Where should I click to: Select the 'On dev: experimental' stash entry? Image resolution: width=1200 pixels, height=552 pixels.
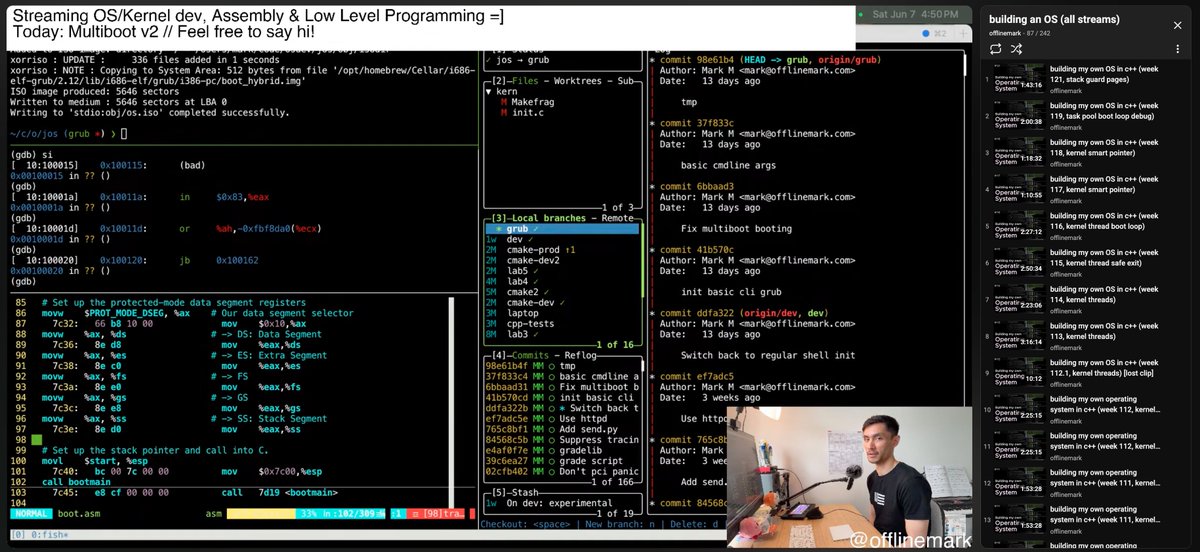(x=561, y=503)
